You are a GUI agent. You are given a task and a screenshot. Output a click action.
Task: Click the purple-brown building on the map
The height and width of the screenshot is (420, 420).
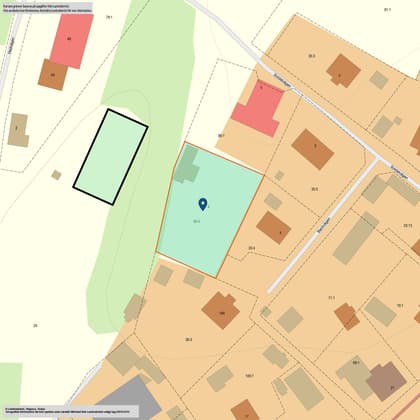tap(386, 381)
